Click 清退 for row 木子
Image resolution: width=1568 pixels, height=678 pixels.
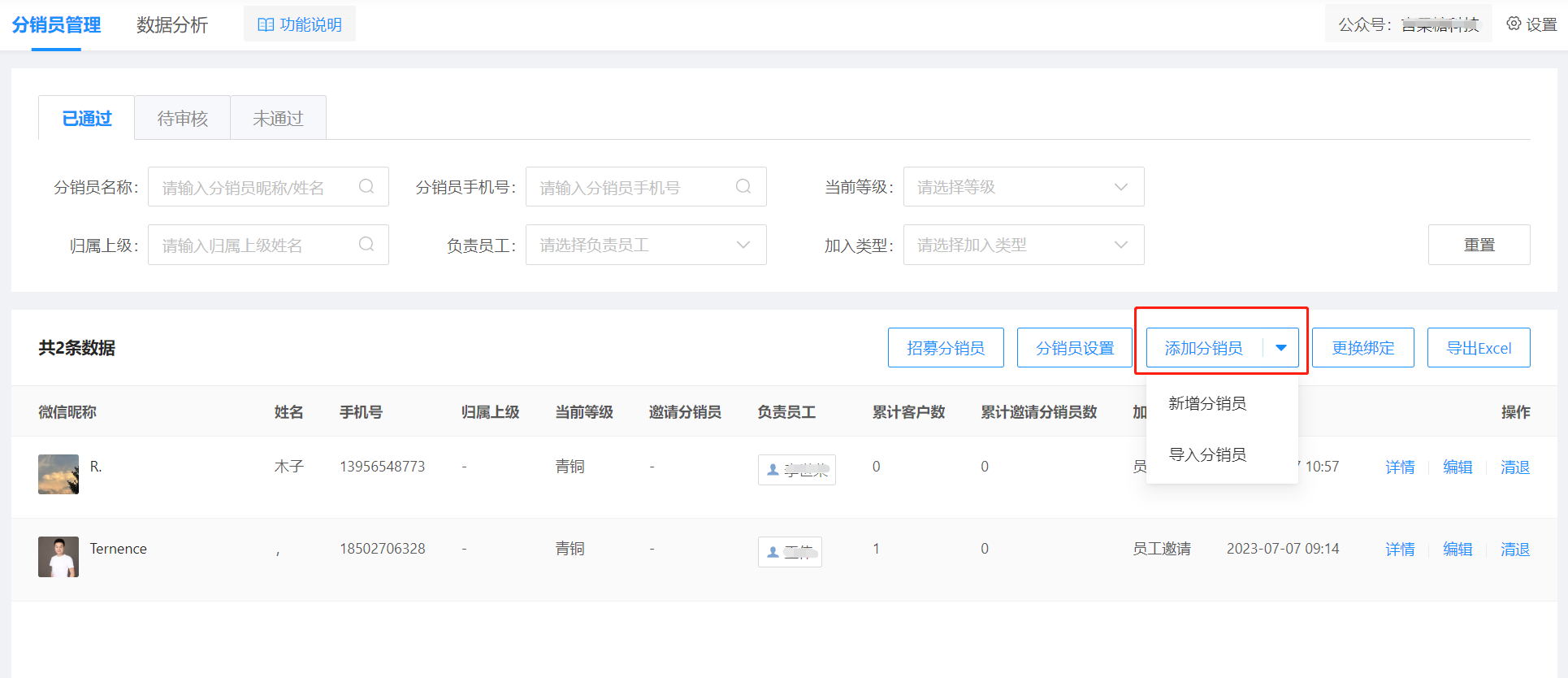(1515, 467)
